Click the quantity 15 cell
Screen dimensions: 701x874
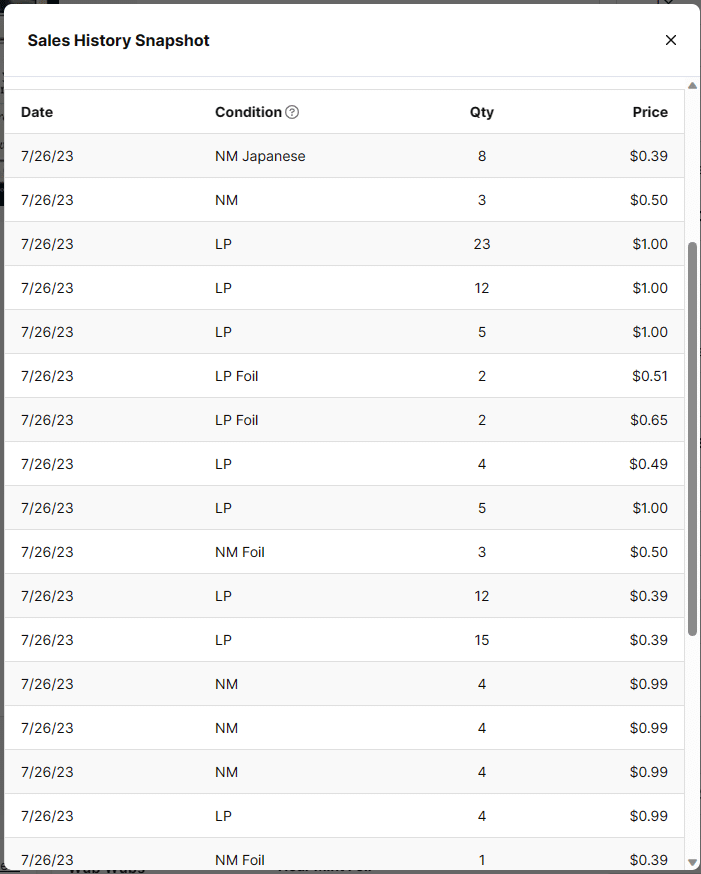pyautogui.click(x=482, y=640)
